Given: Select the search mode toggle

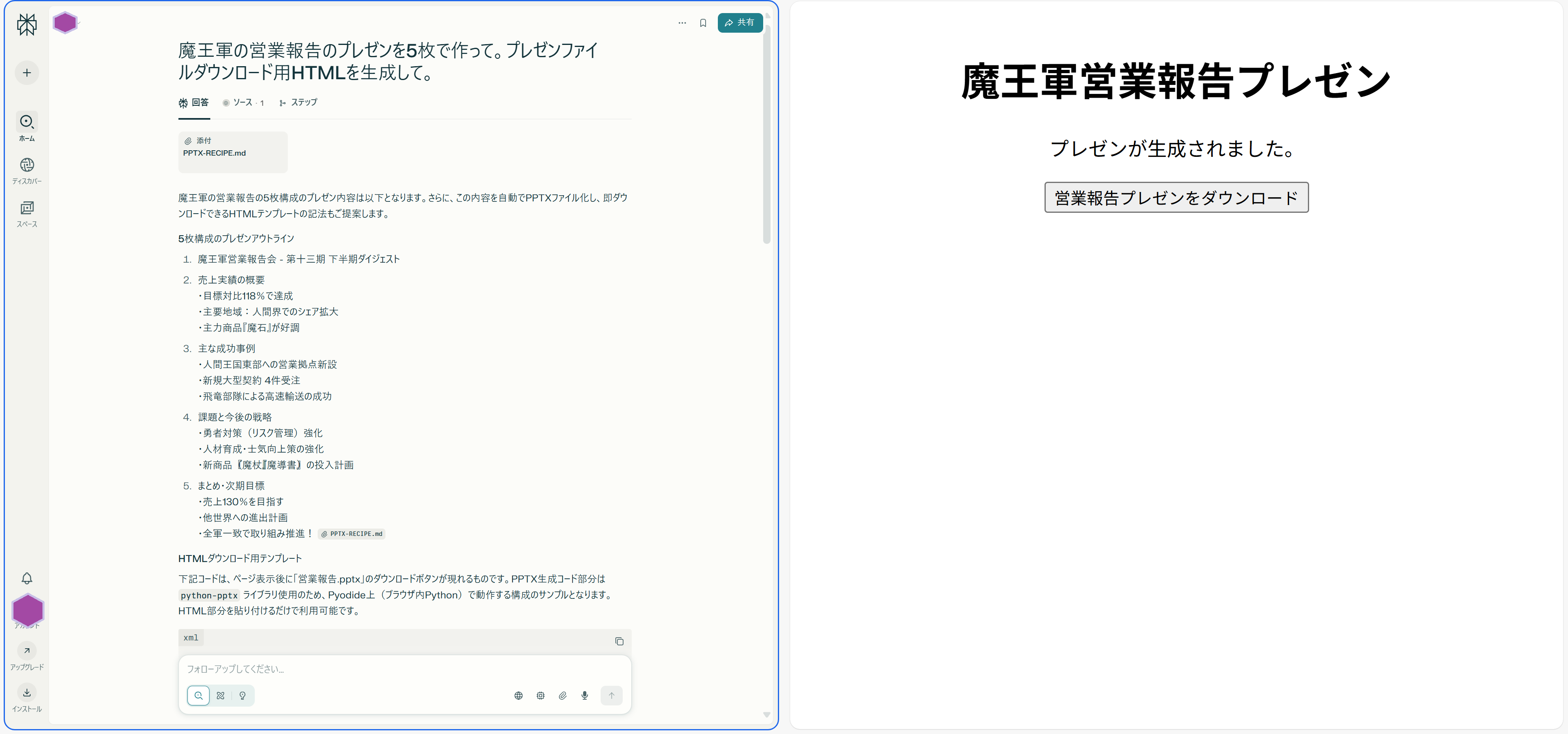Looking at the screenshot, I should 198,695.
